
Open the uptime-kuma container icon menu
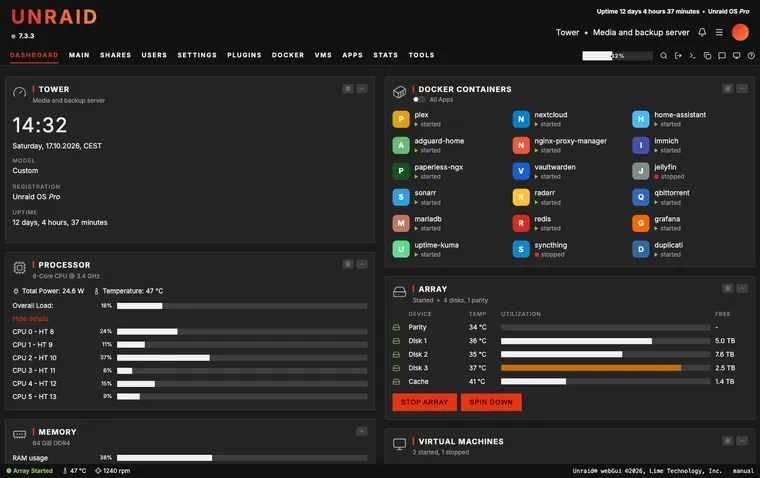401,249
